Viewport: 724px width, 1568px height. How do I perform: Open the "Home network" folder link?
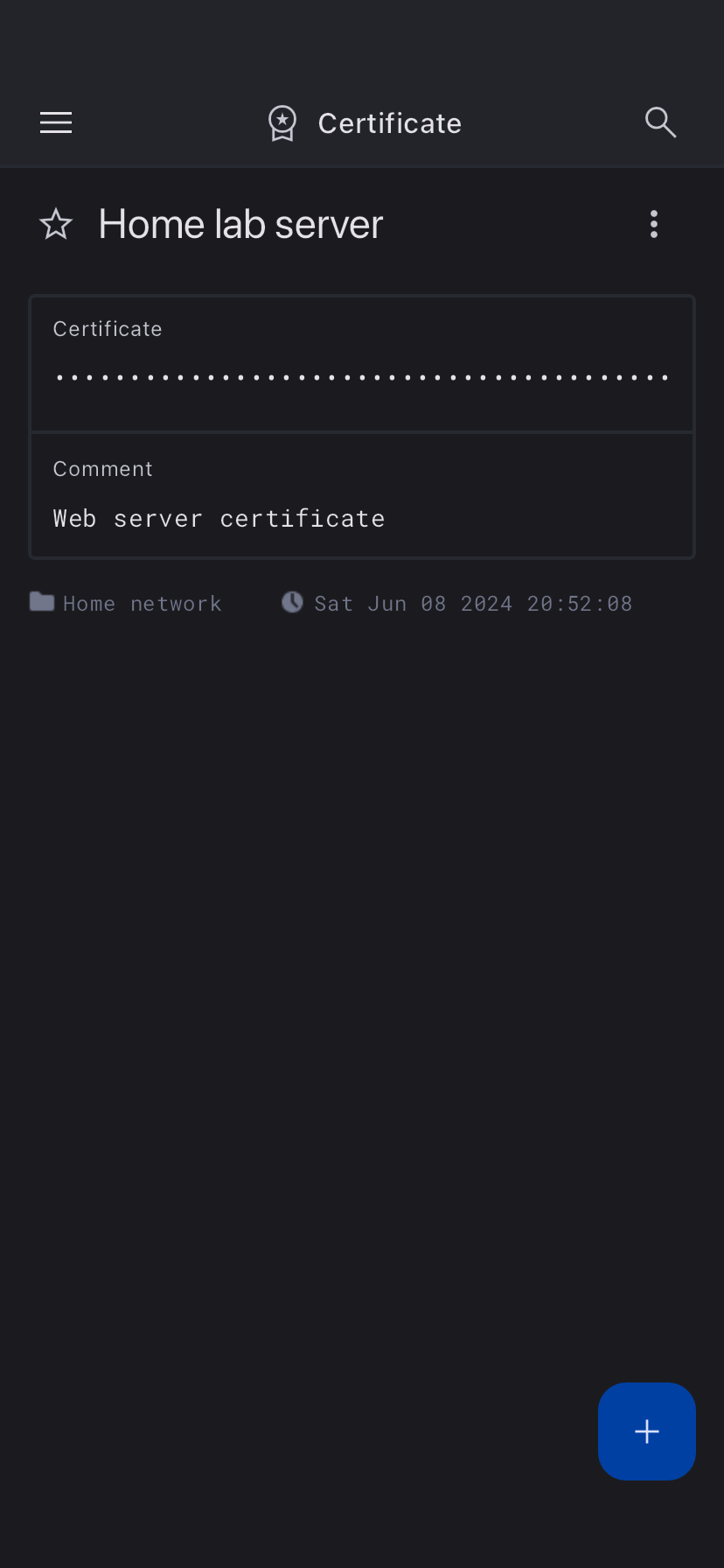tap(143, 604)
